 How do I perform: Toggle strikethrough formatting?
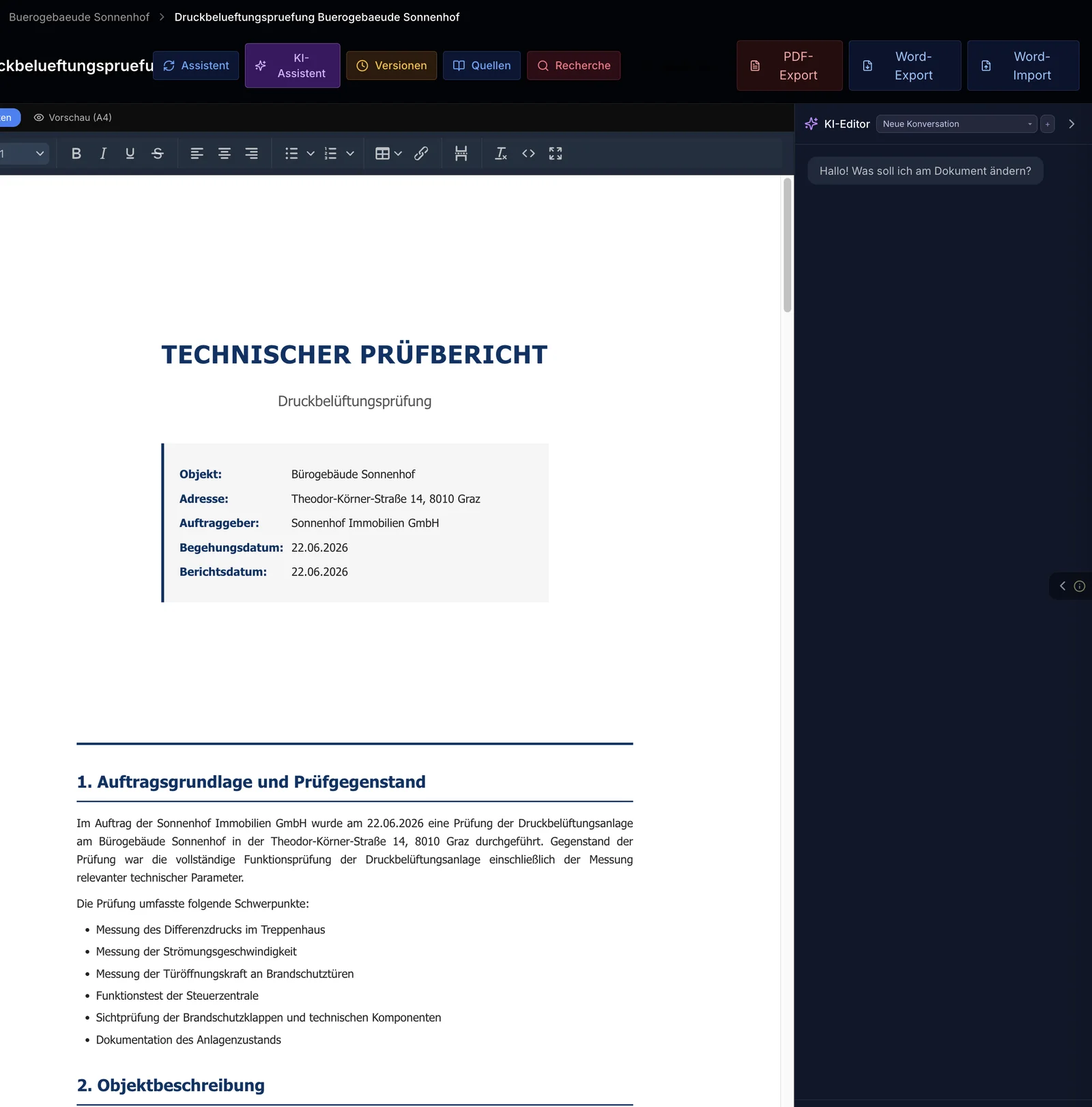(158, 154)
